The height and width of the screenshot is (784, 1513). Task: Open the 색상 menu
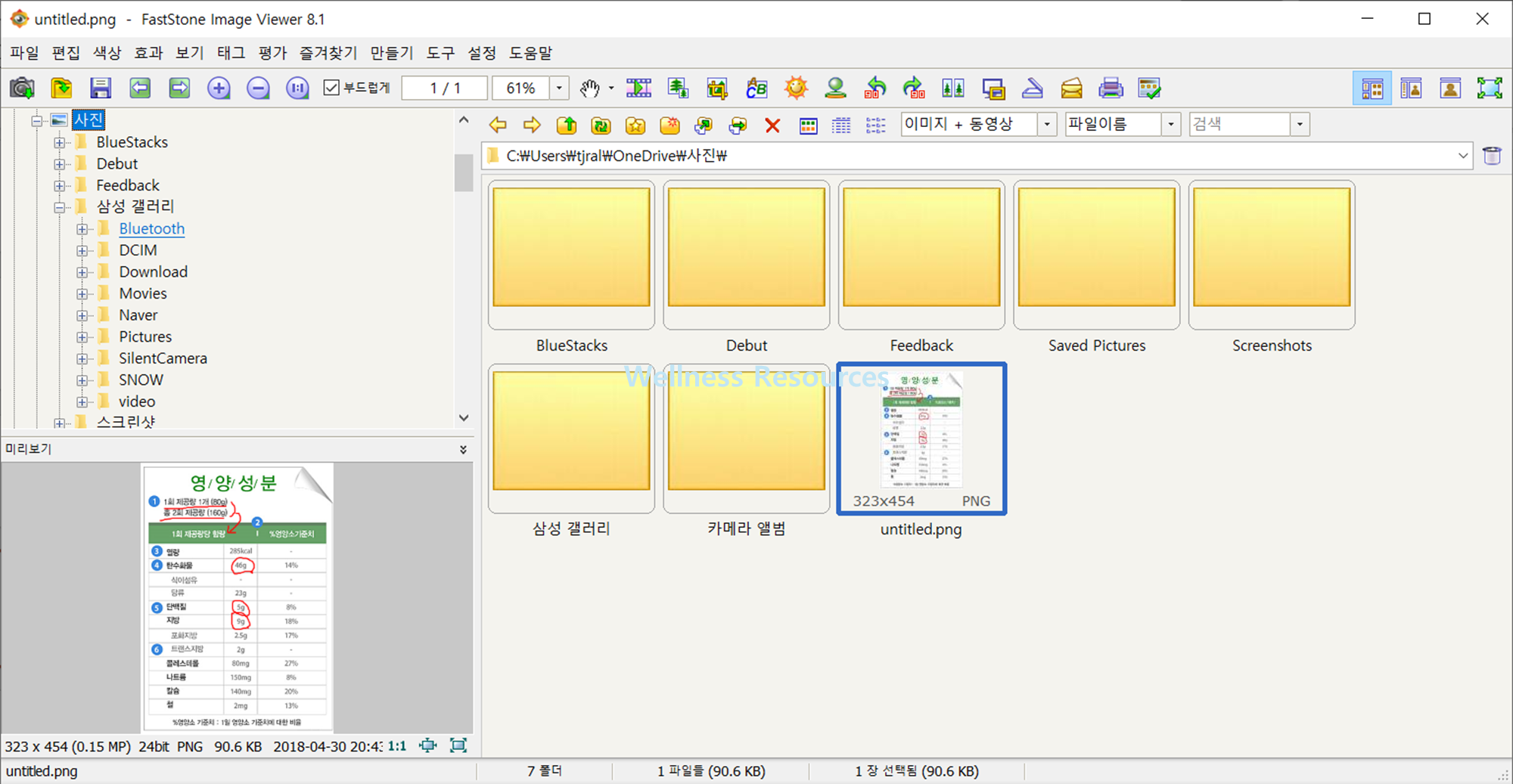(107, 53)
